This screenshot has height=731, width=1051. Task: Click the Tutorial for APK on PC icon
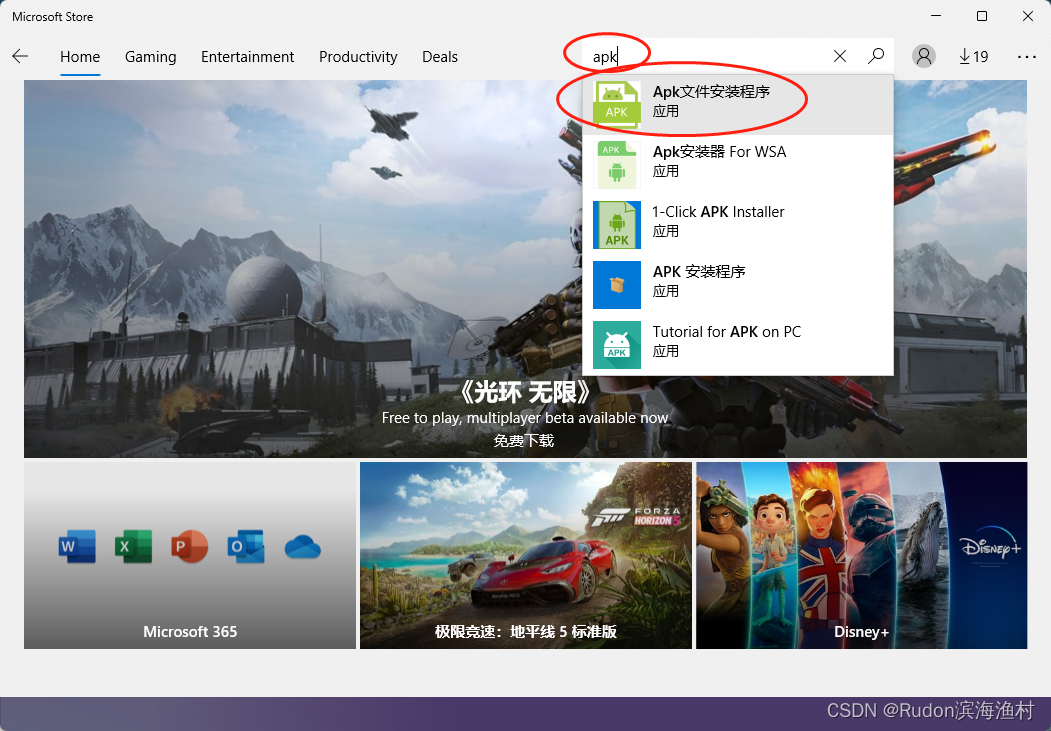tap(617, 345)
